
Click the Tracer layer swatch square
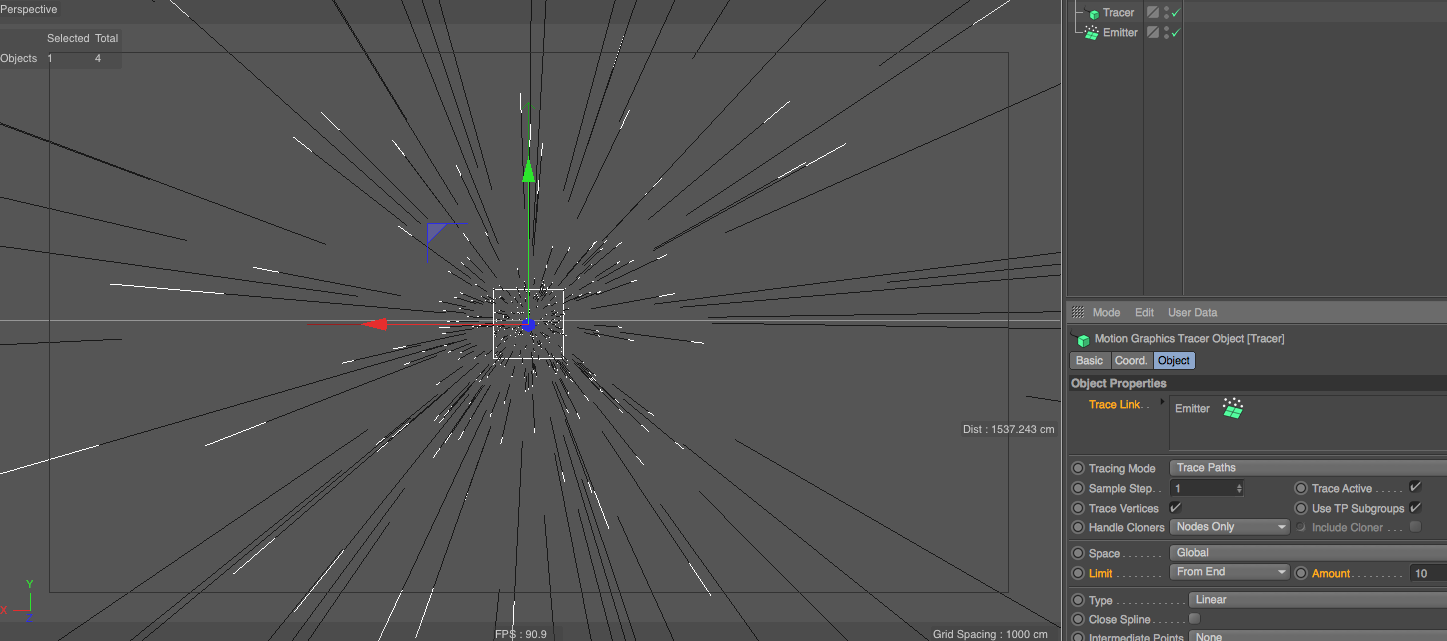click(x=1153, y=13)
